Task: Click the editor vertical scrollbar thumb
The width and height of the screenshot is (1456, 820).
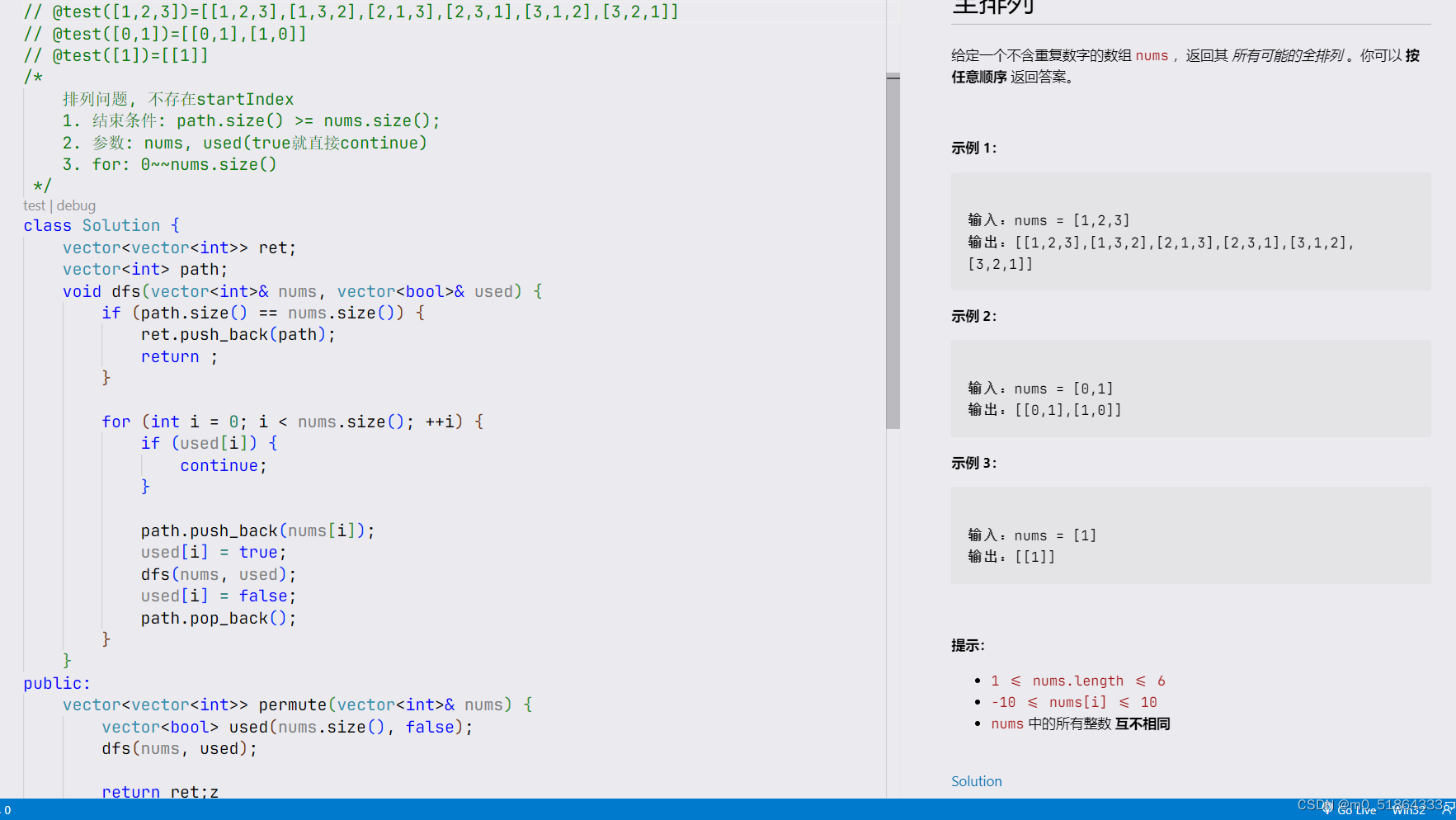Action: coord(893,252)
